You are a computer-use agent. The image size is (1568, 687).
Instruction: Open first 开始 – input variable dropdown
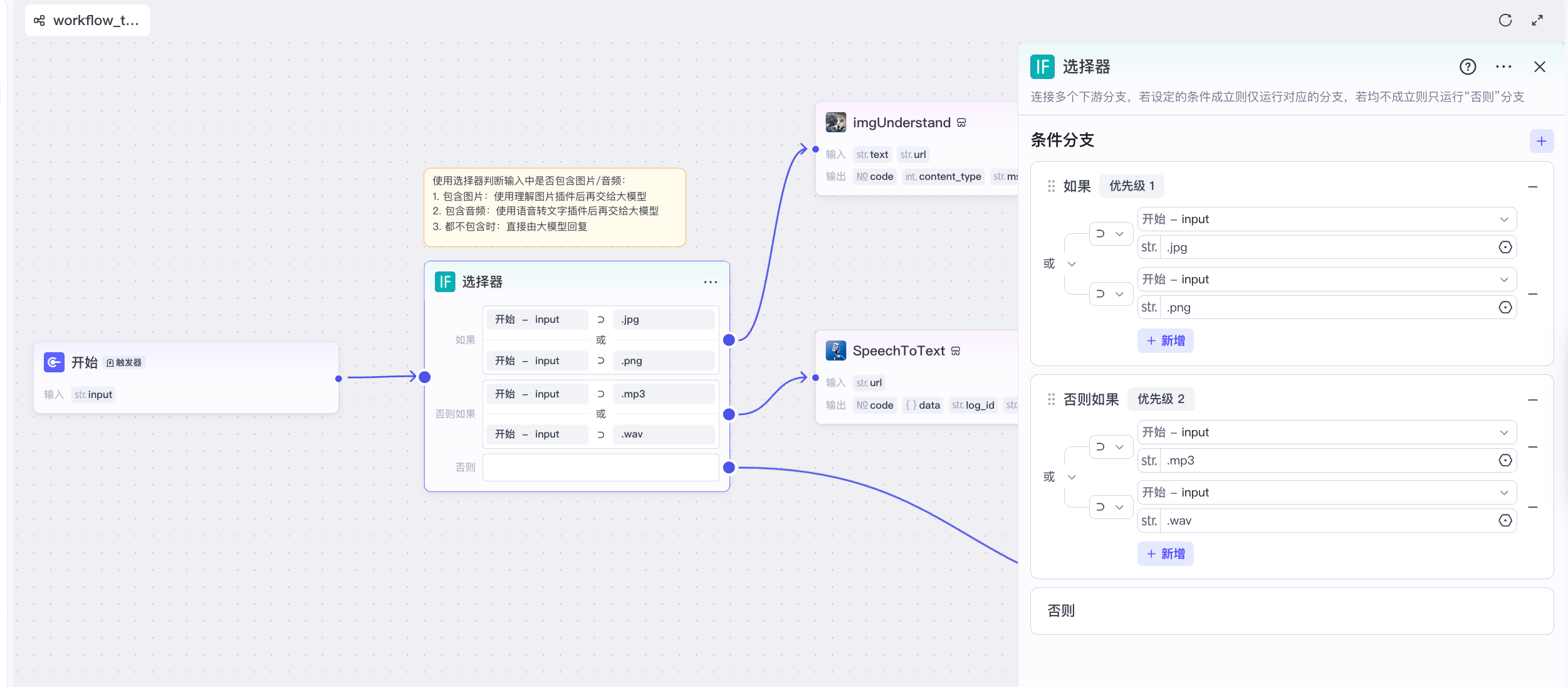pos(1326,219)
